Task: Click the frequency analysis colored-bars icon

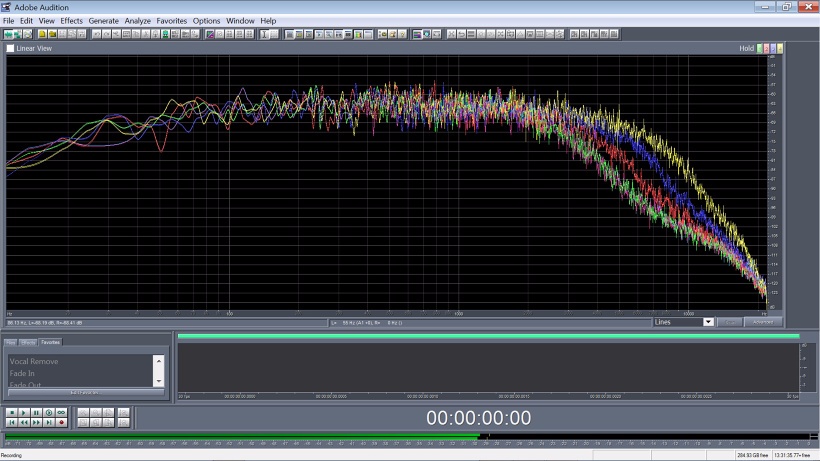Action: coord(417,34)
